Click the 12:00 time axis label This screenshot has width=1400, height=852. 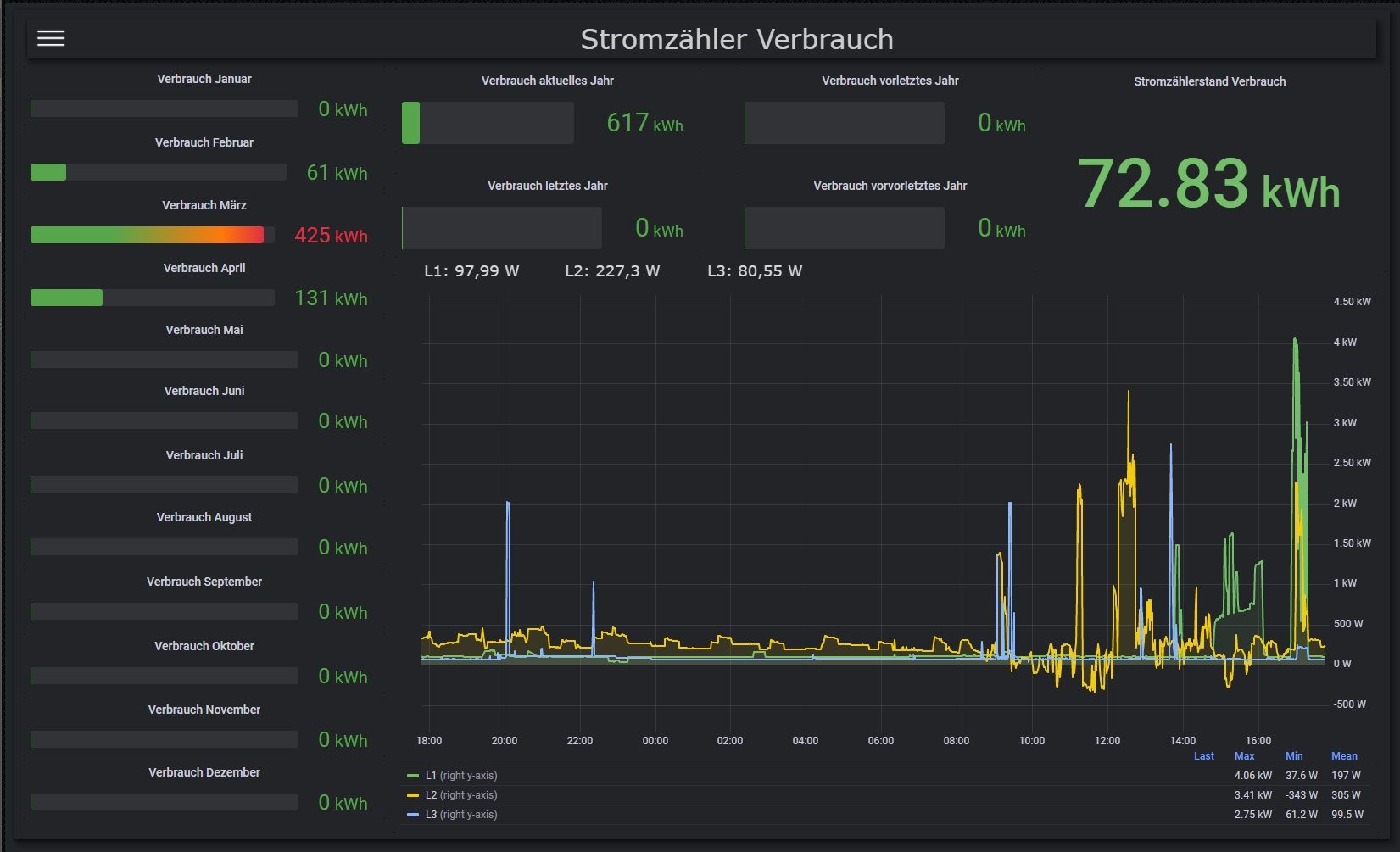point(1107,741)
